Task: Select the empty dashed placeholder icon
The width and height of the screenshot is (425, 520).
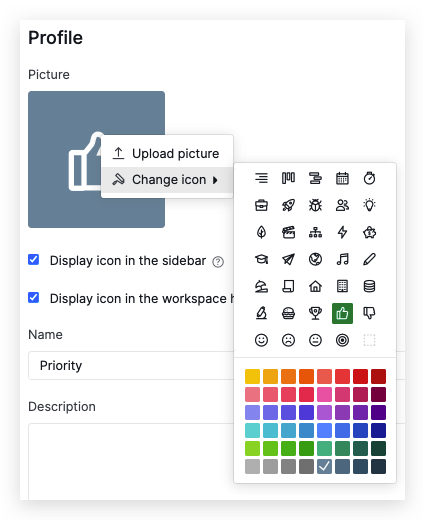Action: (369, 340)
